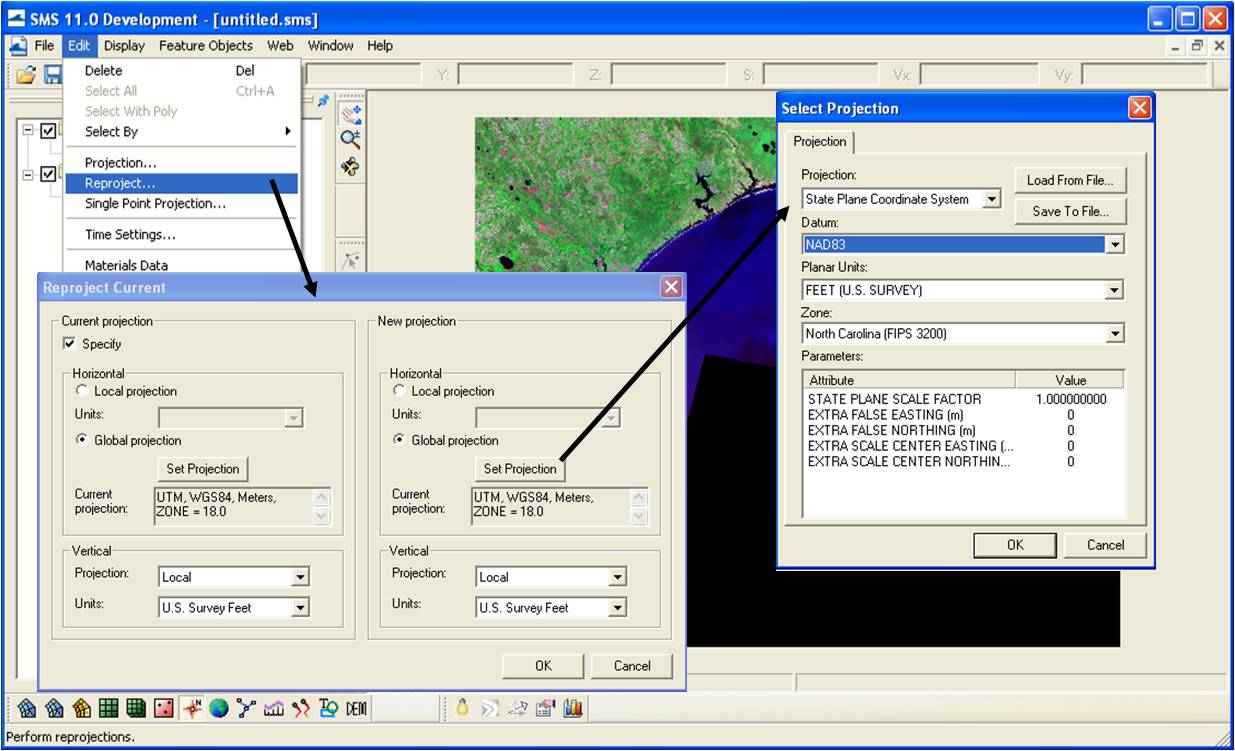1235x751 pixels.
Task: Open the Display menu
Action: pos(124,46)
